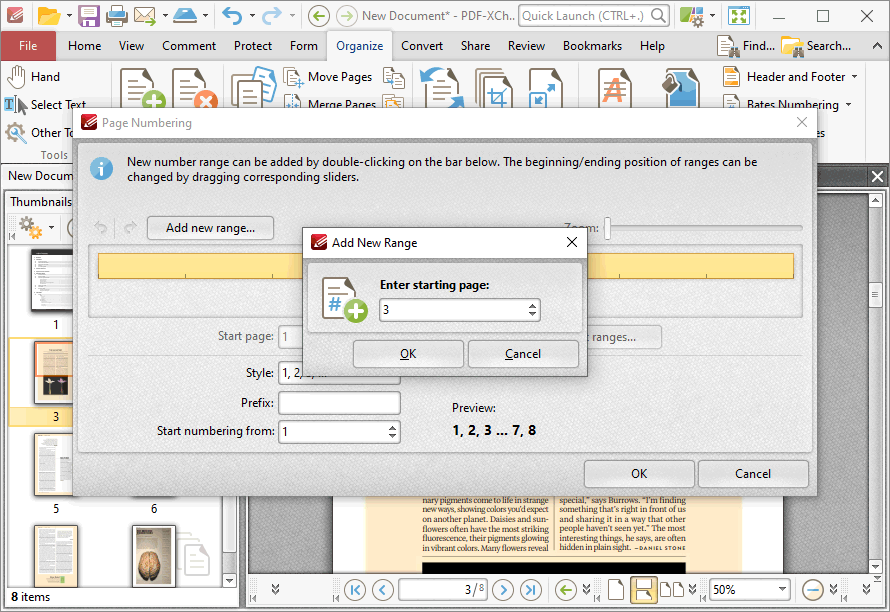The width and height of the screenshot is (890, 612).
Task: Open the Header and Footer dropdown
Action: tap(854, 77)
